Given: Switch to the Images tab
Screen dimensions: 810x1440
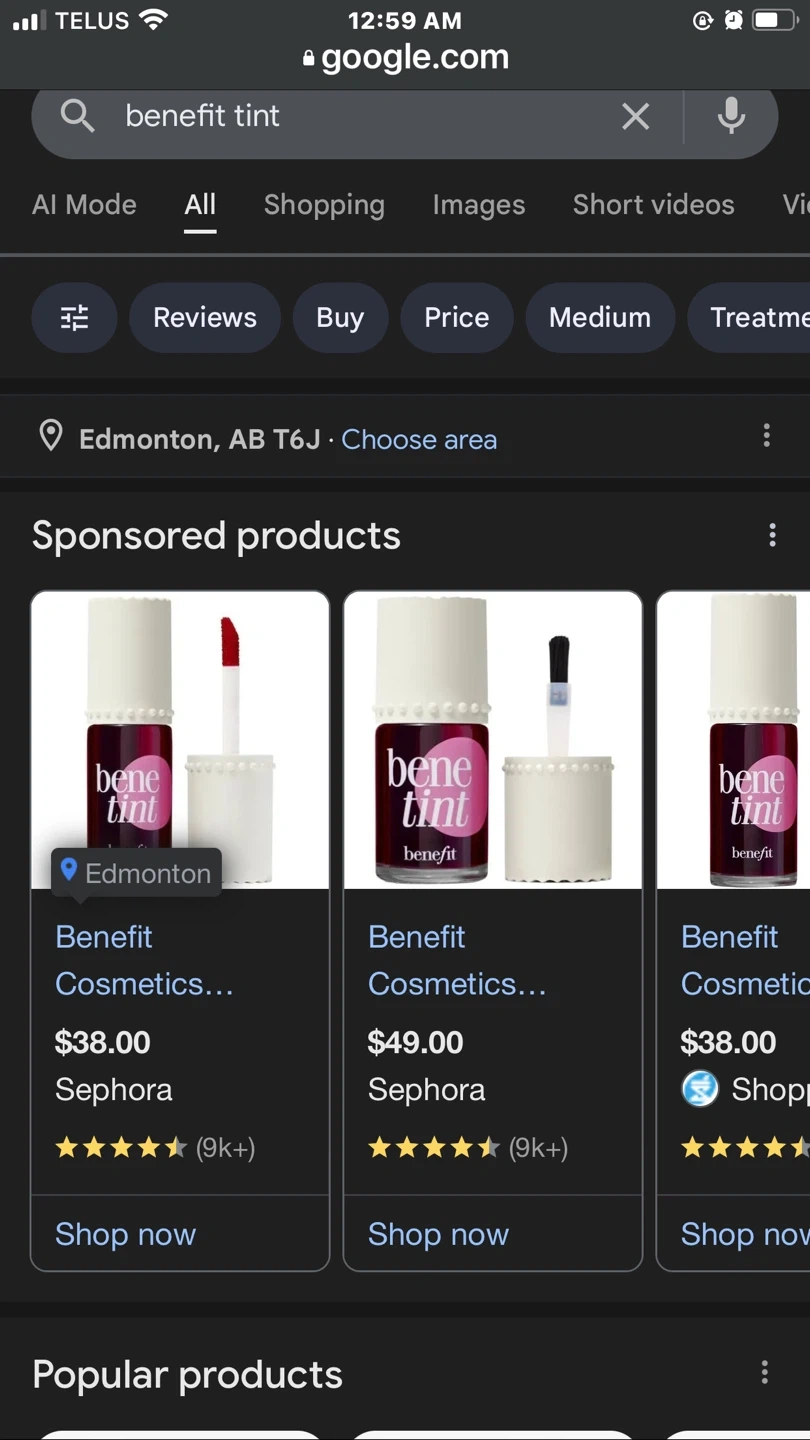Looking at the screenshot, I should tap(479, 205).
